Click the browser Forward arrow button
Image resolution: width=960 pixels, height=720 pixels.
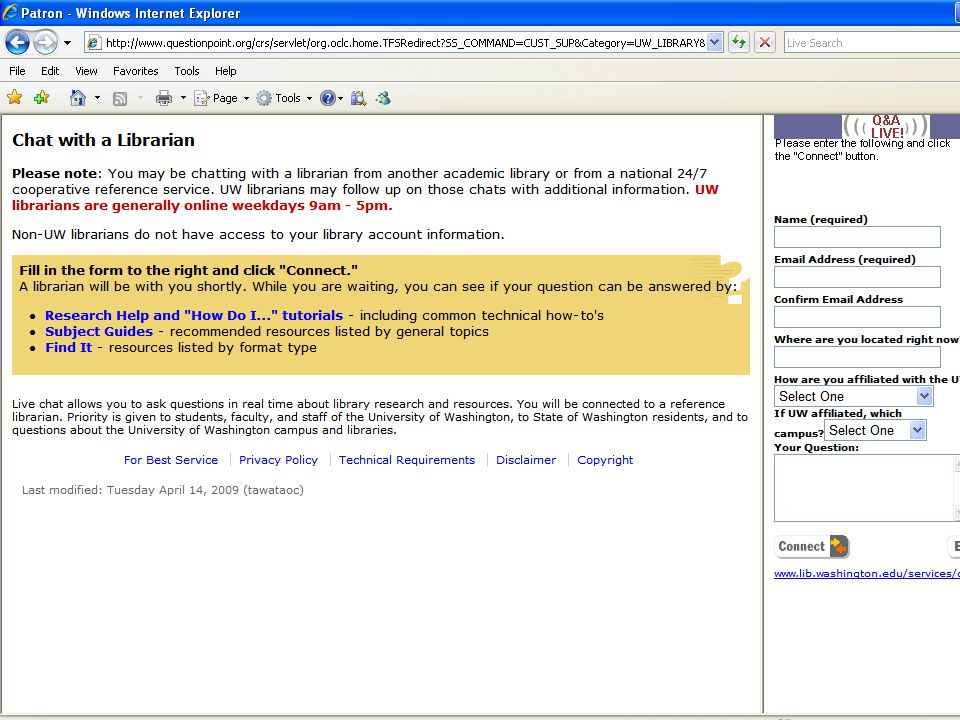(x=45, y=43)
